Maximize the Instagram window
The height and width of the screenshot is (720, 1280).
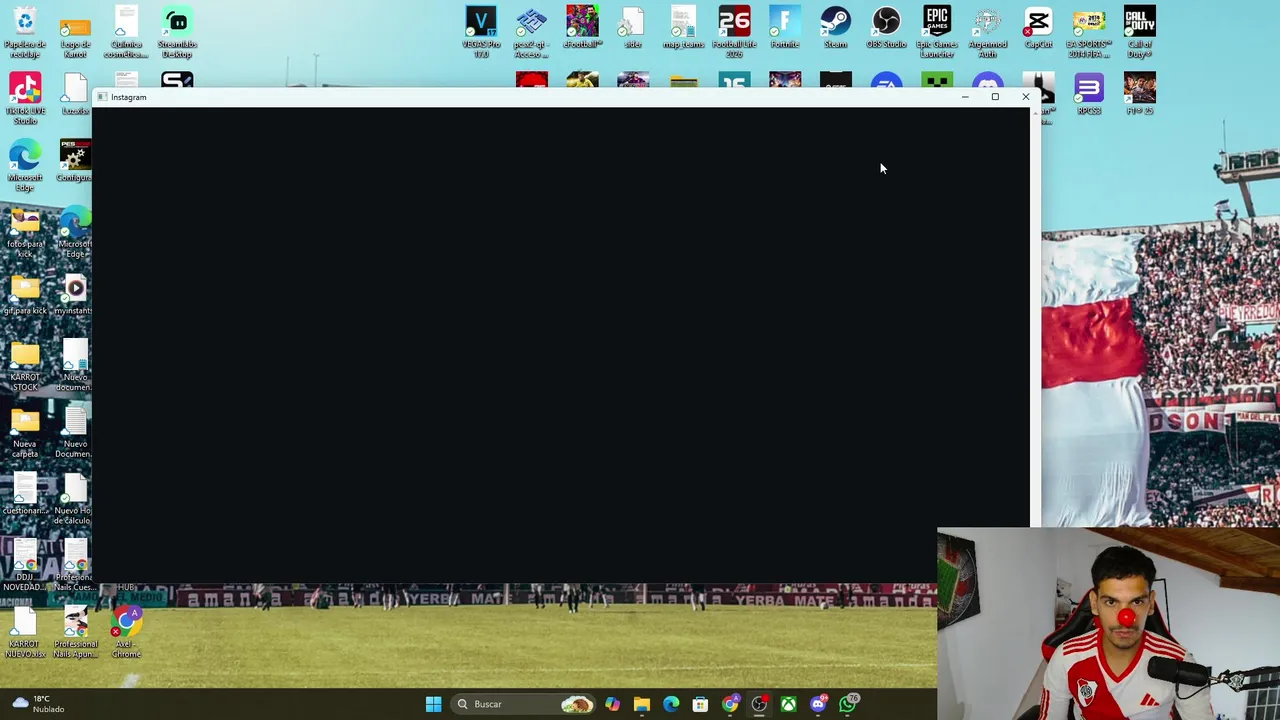pyautogui.click(x=995, y=97)
